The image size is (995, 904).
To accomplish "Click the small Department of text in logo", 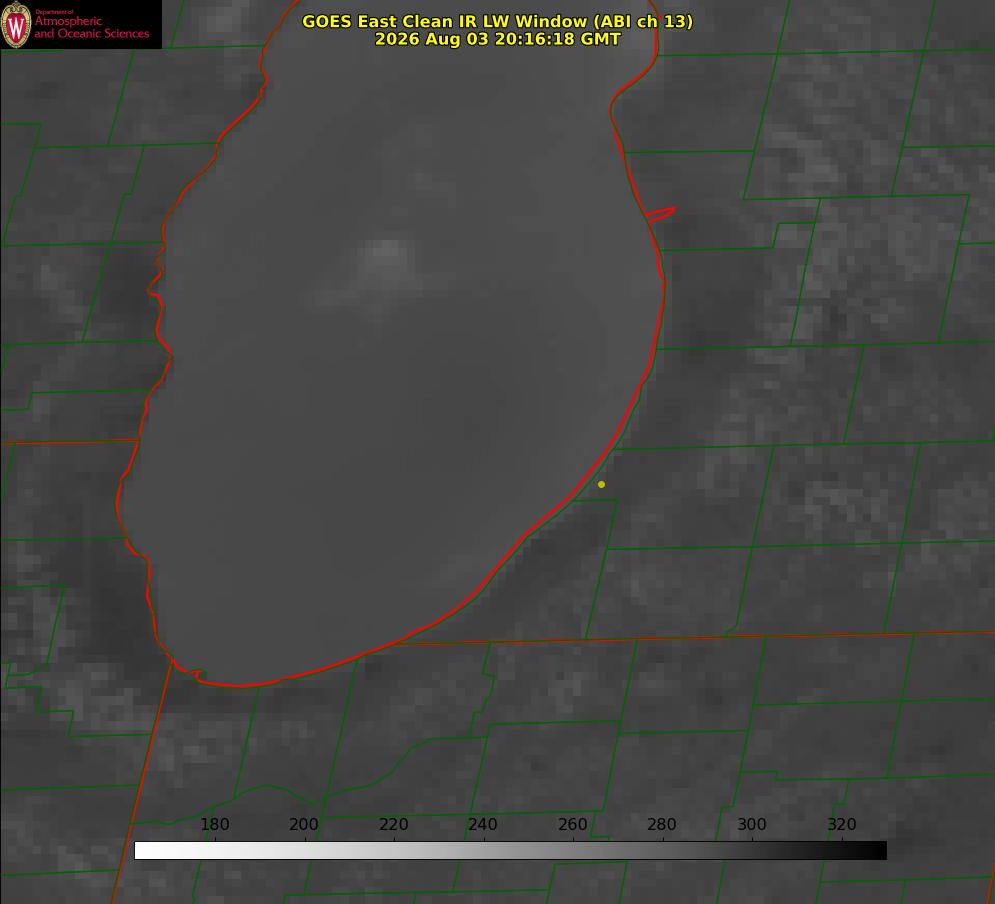I will tap(54, 12).
